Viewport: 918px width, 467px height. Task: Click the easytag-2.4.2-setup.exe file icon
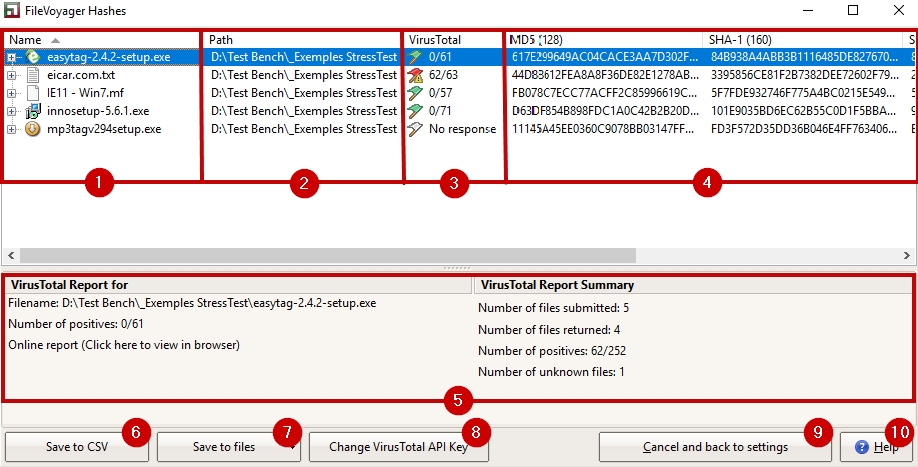point(33,57)
